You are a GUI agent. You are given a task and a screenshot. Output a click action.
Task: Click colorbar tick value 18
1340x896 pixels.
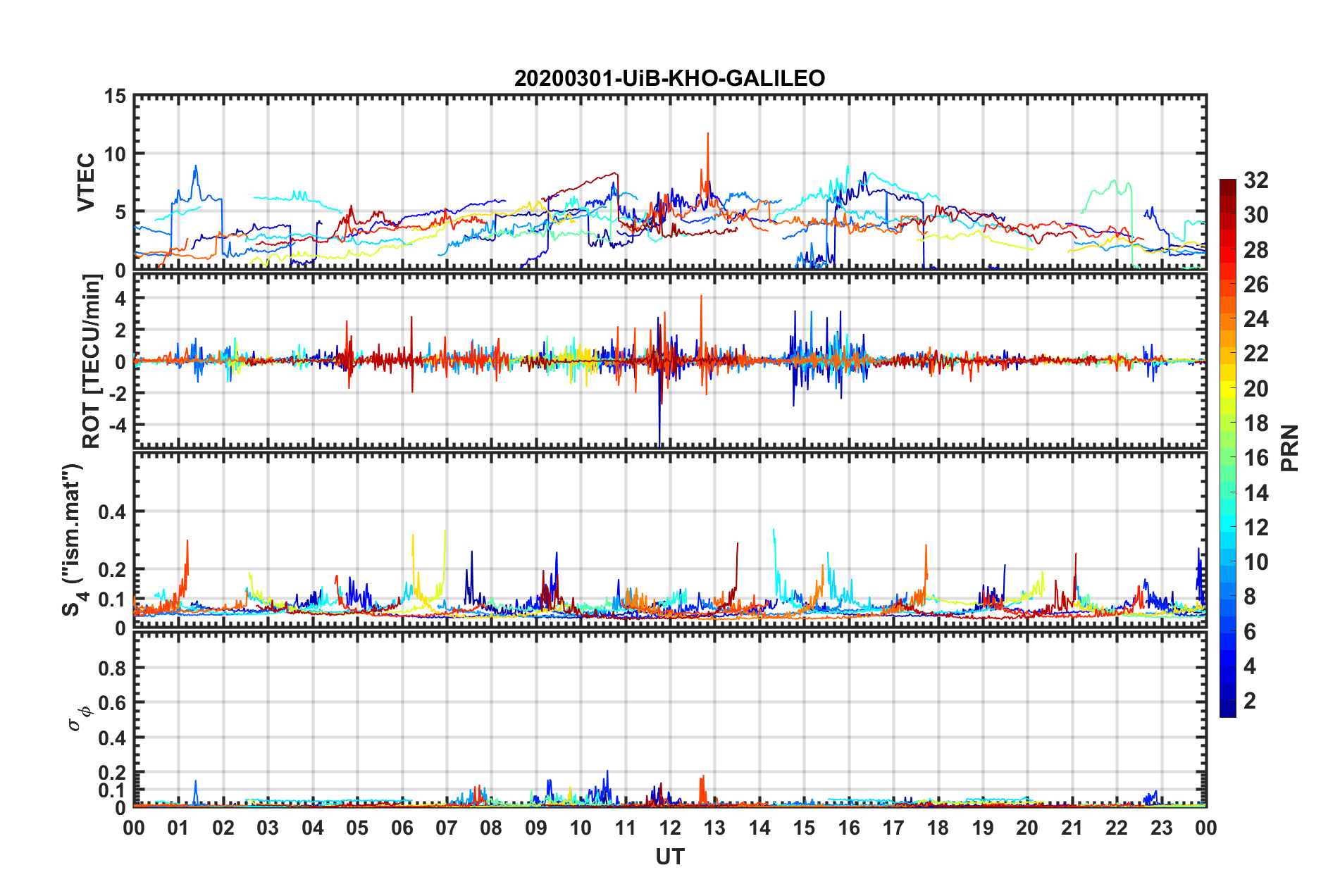(x=1256, y=423)
